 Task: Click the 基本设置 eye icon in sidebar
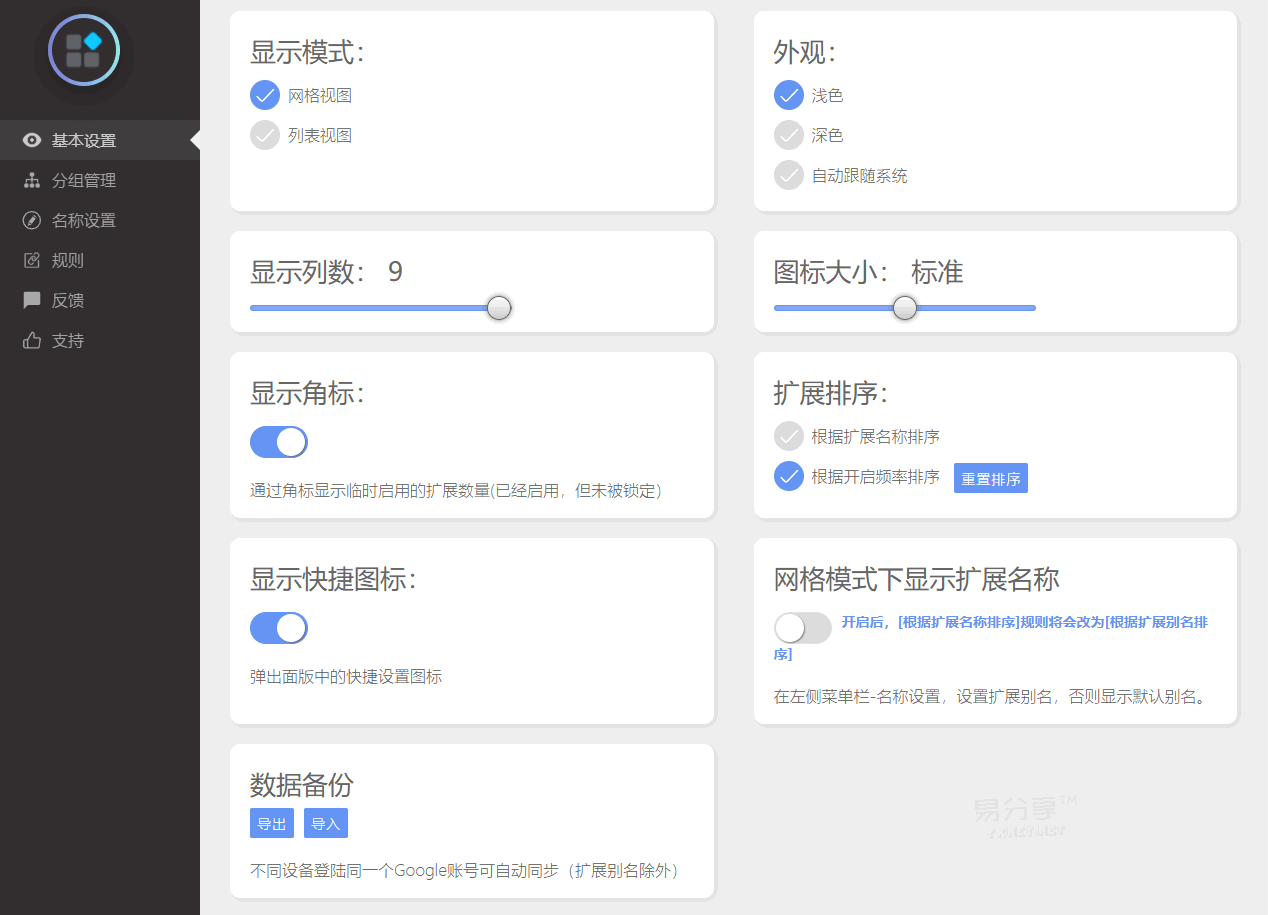tap(30, 140)
